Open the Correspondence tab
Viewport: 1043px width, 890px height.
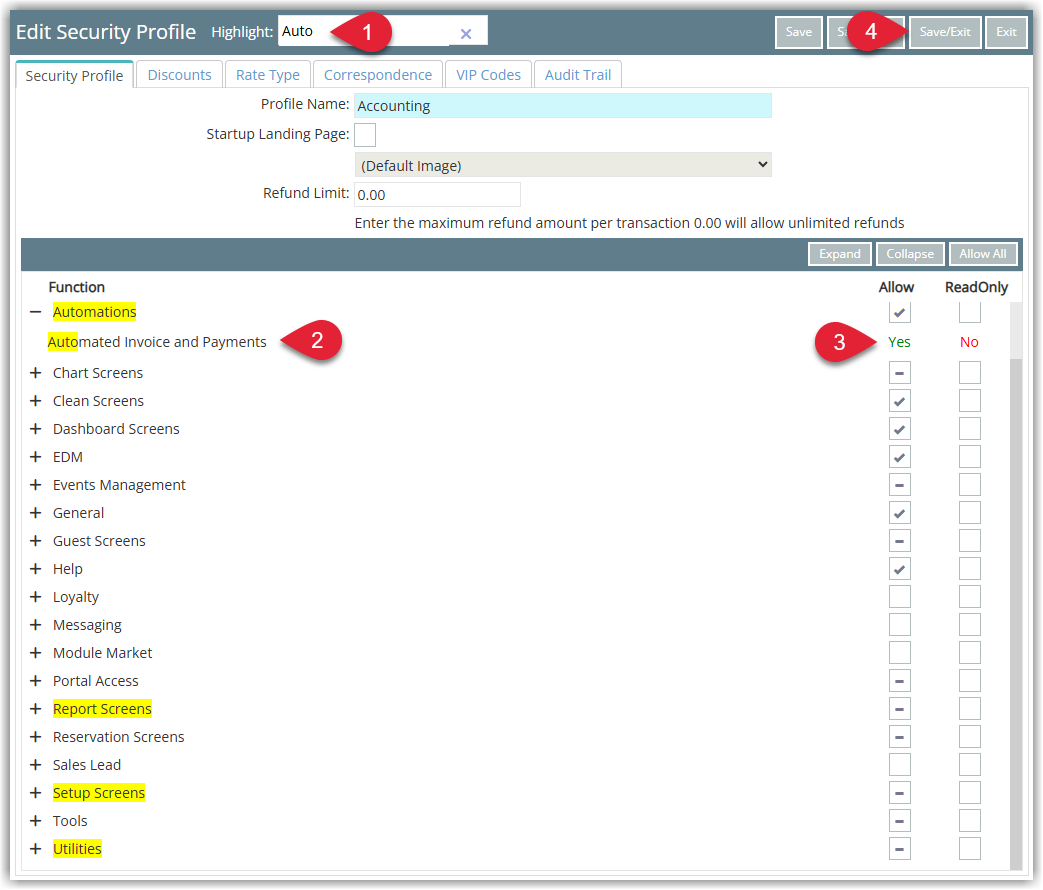click(378, 75)
